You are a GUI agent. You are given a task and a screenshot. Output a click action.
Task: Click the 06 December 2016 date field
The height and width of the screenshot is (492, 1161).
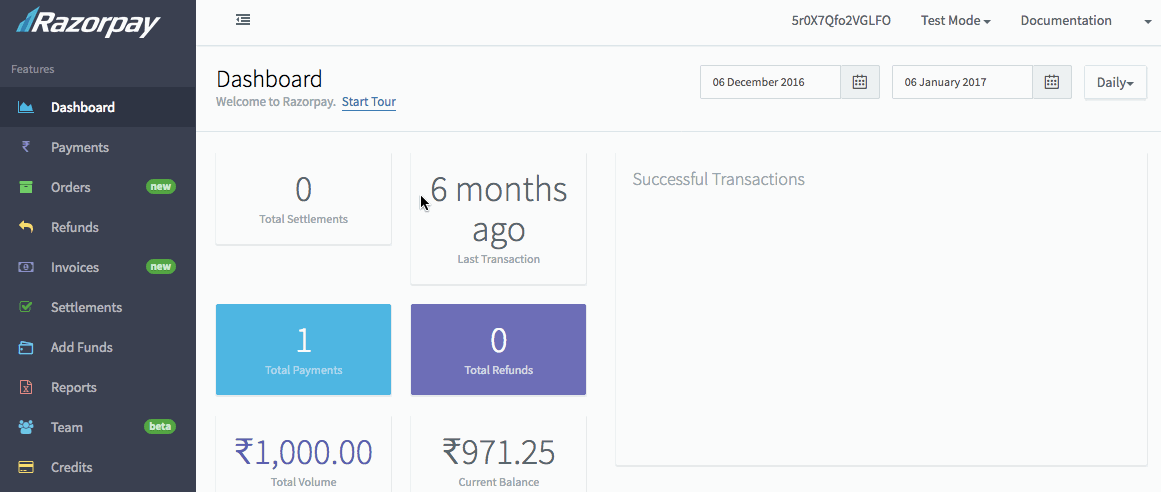click(x=770, y=82)
